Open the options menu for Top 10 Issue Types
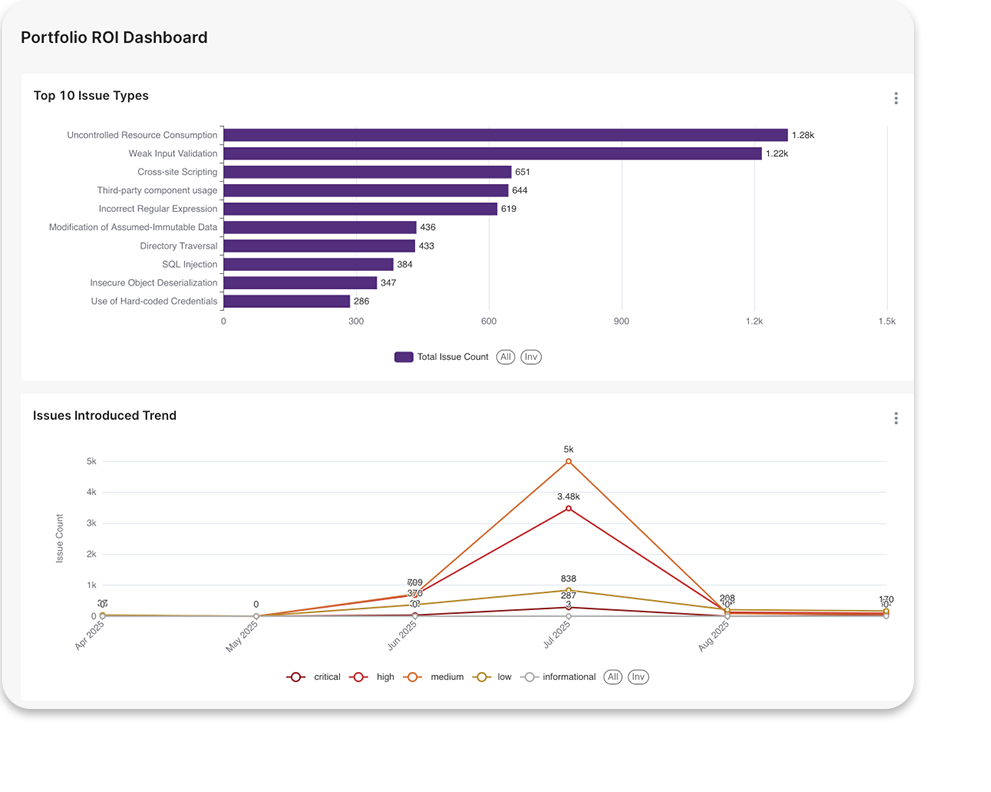 (896, 97)
